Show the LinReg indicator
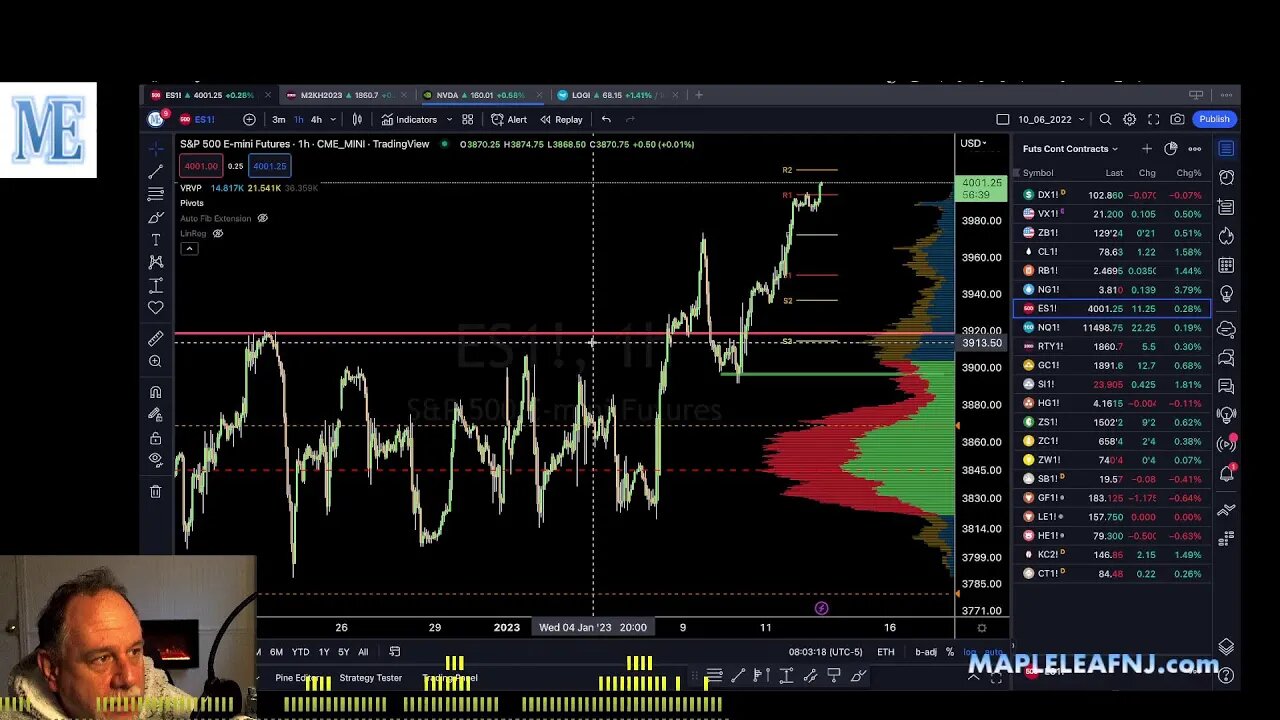1280x720 pixels. 218,233
